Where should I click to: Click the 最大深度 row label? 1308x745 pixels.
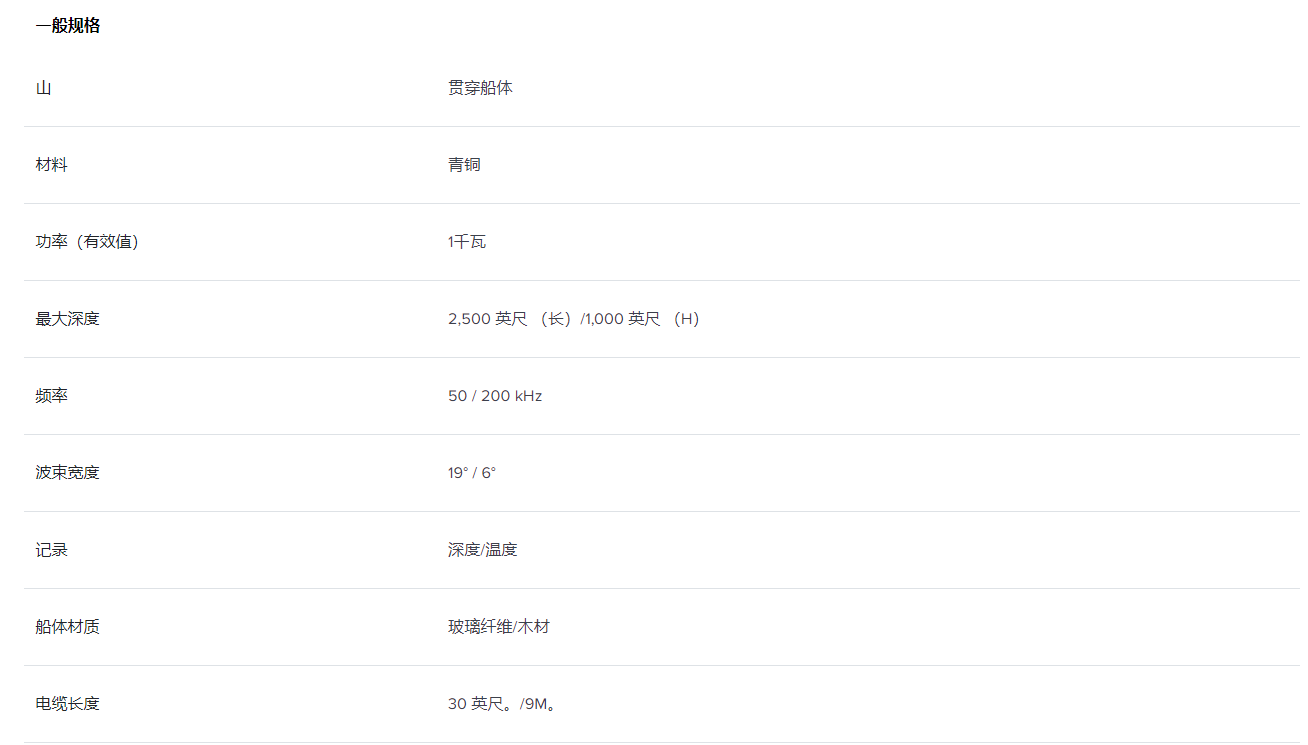point(67,319)
